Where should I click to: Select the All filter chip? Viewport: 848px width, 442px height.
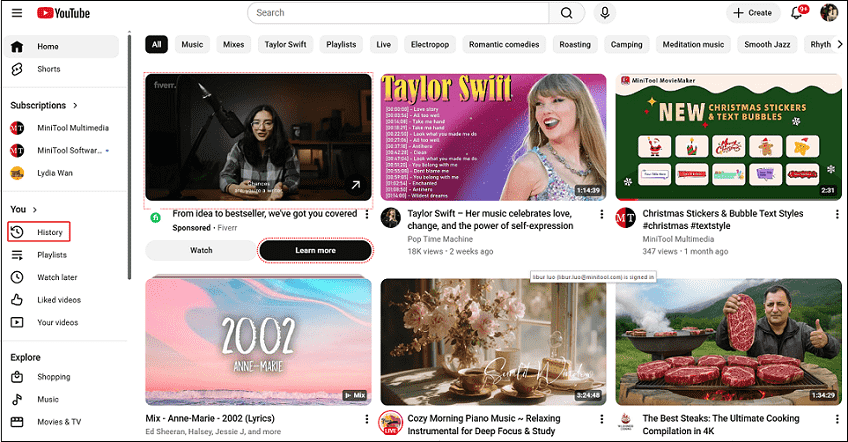pyautogui.click(x=156, y=44)
